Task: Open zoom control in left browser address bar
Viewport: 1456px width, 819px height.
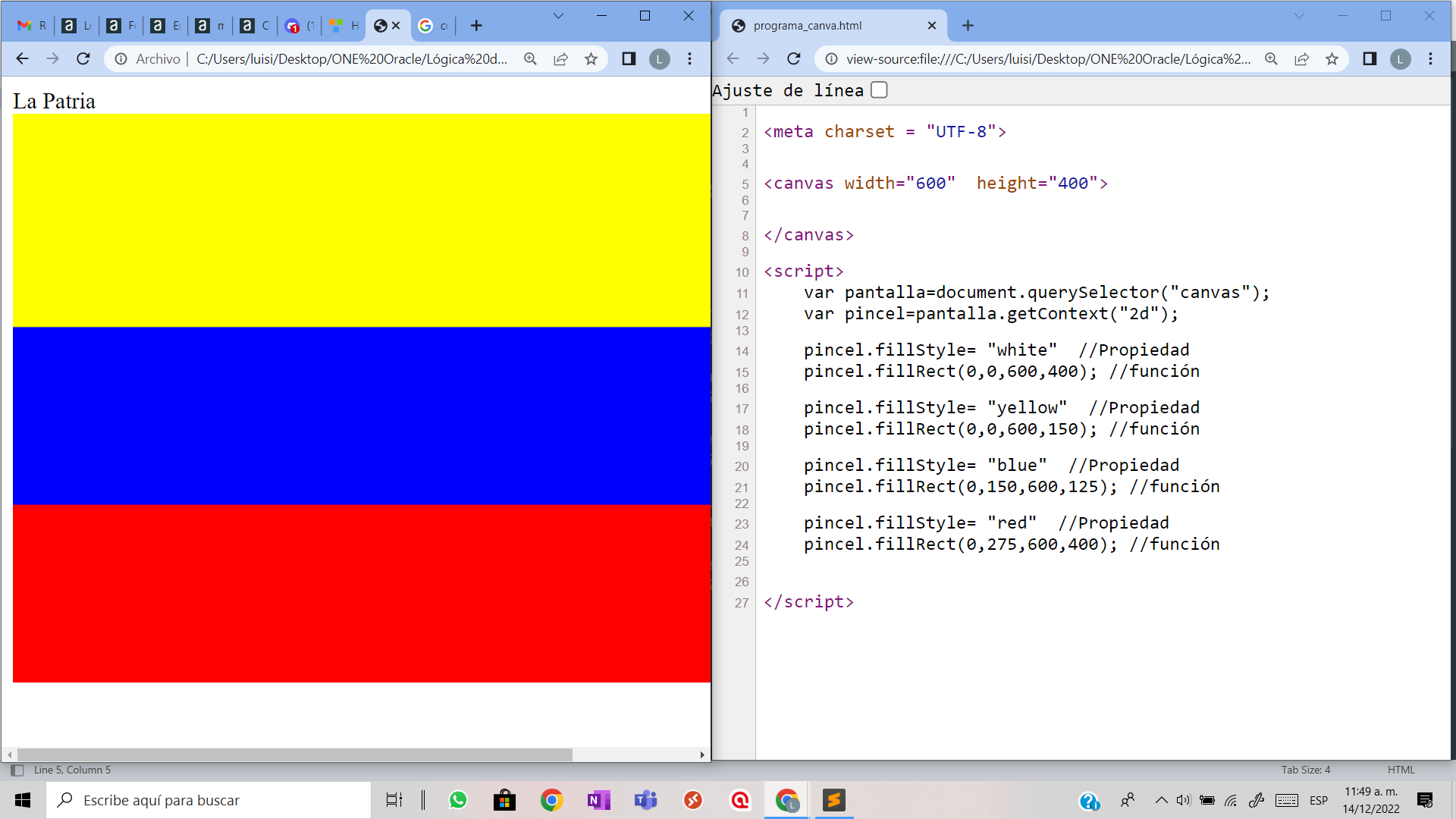Action: click(x=530, y=58)
